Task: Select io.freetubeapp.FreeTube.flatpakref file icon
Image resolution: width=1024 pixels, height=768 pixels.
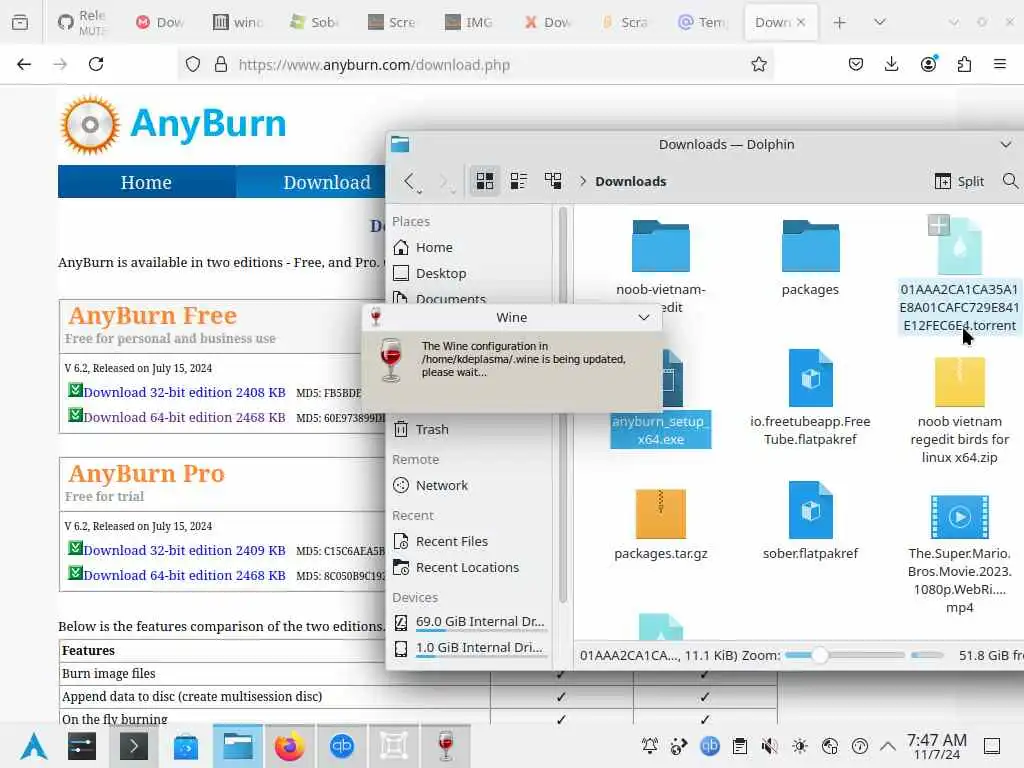Action: [810, 378]
